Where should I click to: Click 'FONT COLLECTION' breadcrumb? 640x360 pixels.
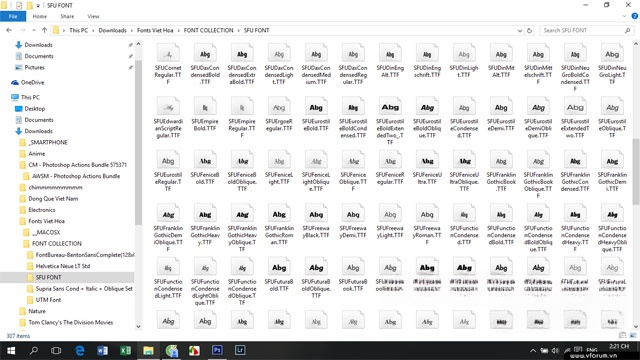(208, 30)
